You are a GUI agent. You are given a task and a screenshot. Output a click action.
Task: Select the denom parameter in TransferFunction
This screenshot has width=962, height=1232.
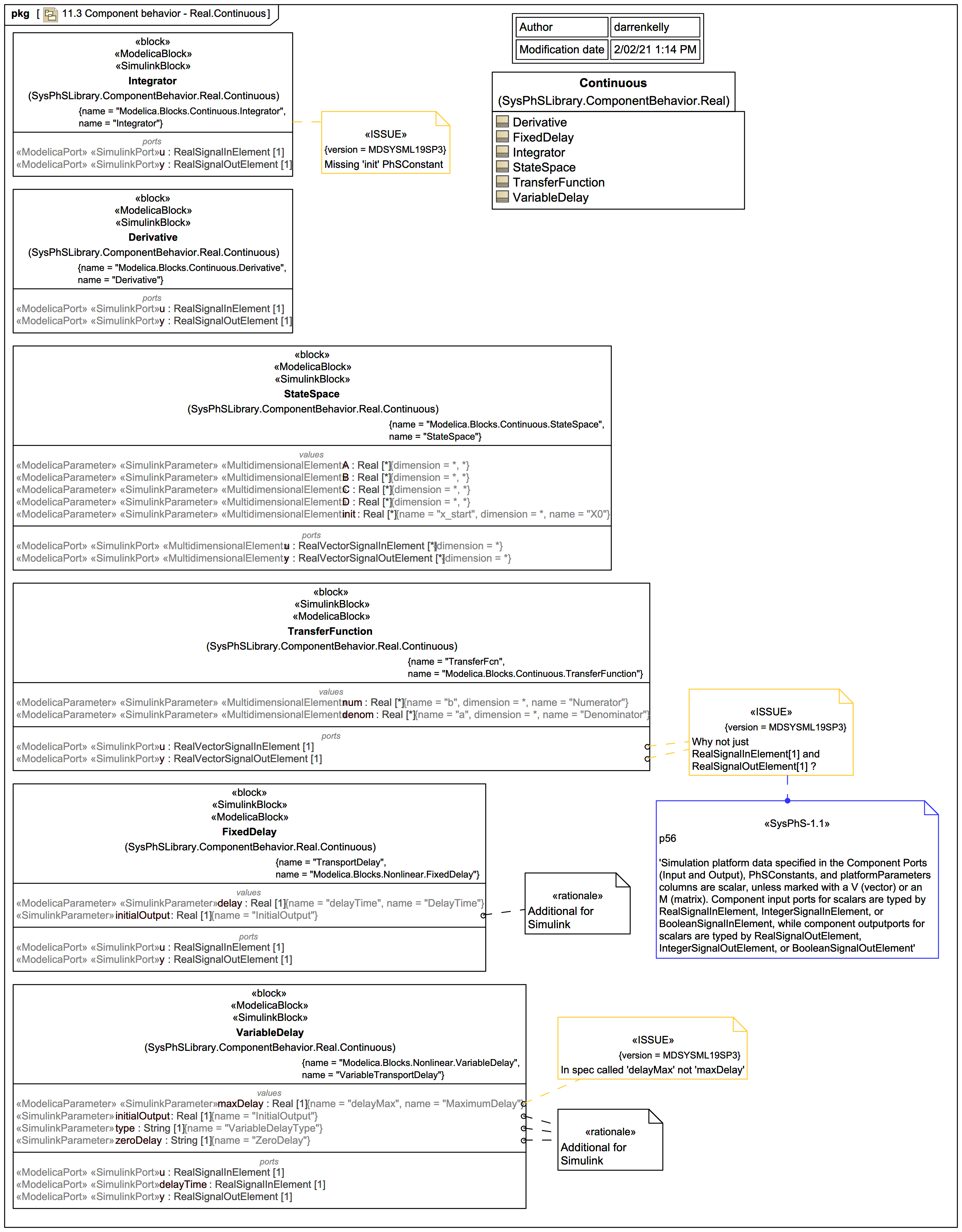[358, 715]
